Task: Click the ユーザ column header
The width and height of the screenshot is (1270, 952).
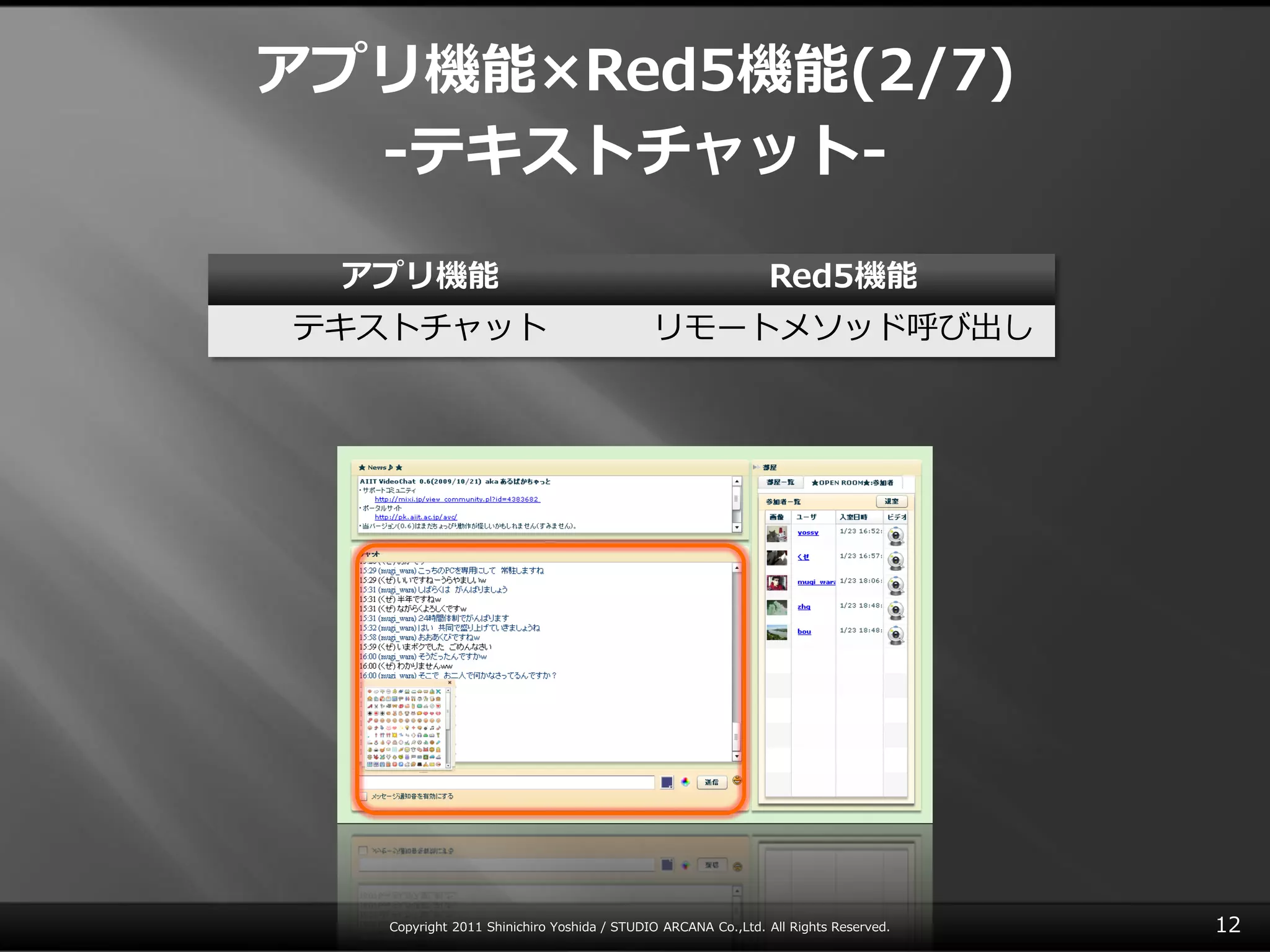Action: (x=813, y=517)
